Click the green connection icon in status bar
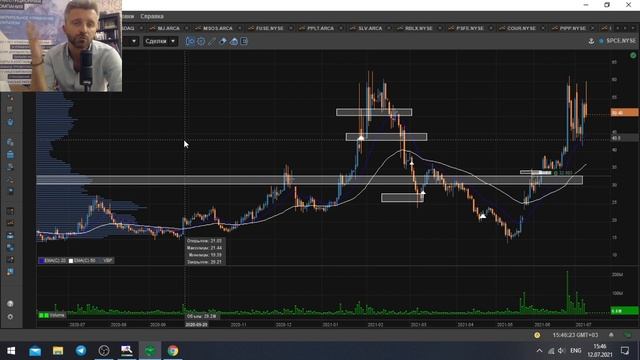 point(628,335)
